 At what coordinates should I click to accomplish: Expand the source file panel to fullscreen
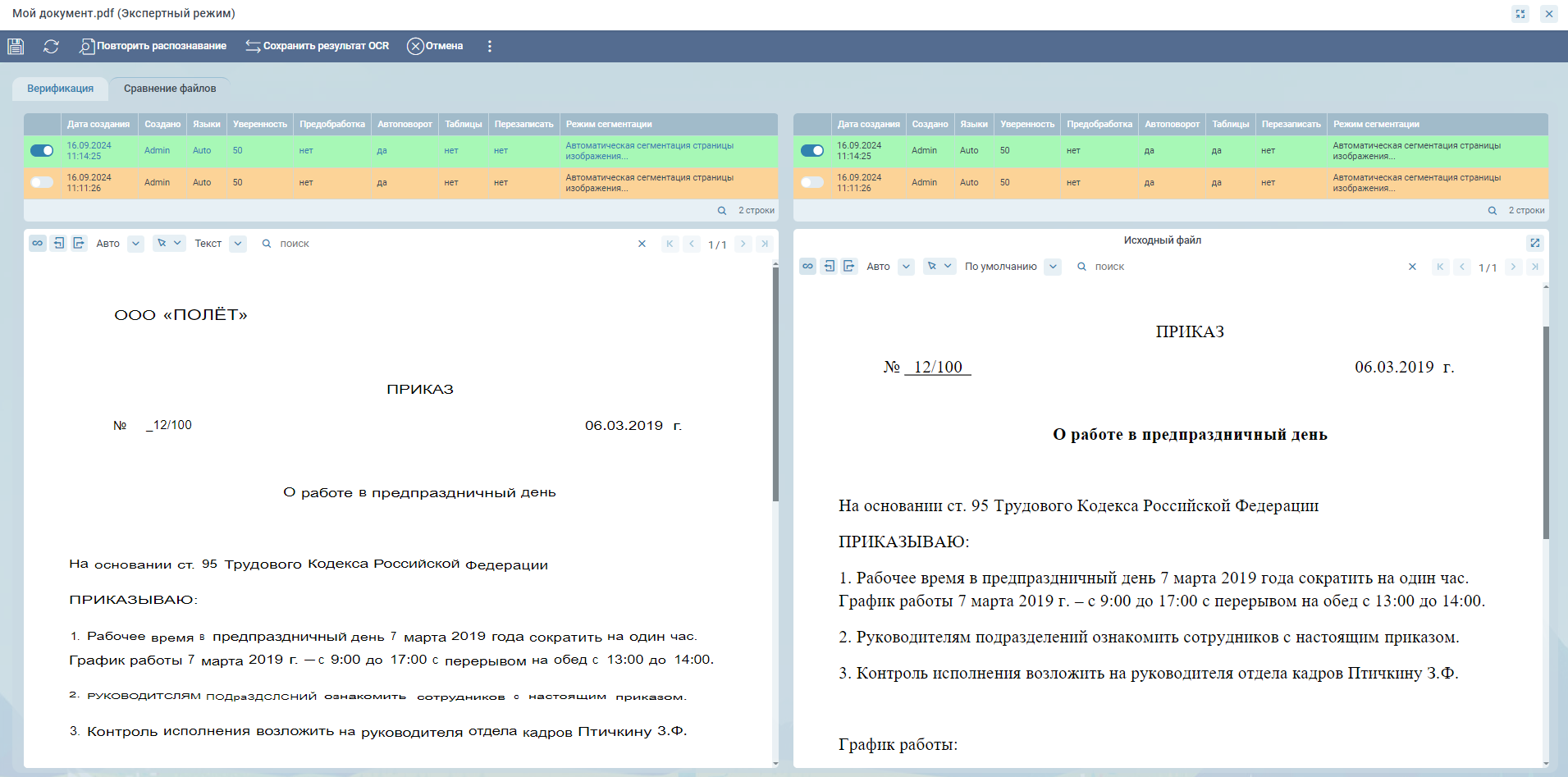(1534, 243)
